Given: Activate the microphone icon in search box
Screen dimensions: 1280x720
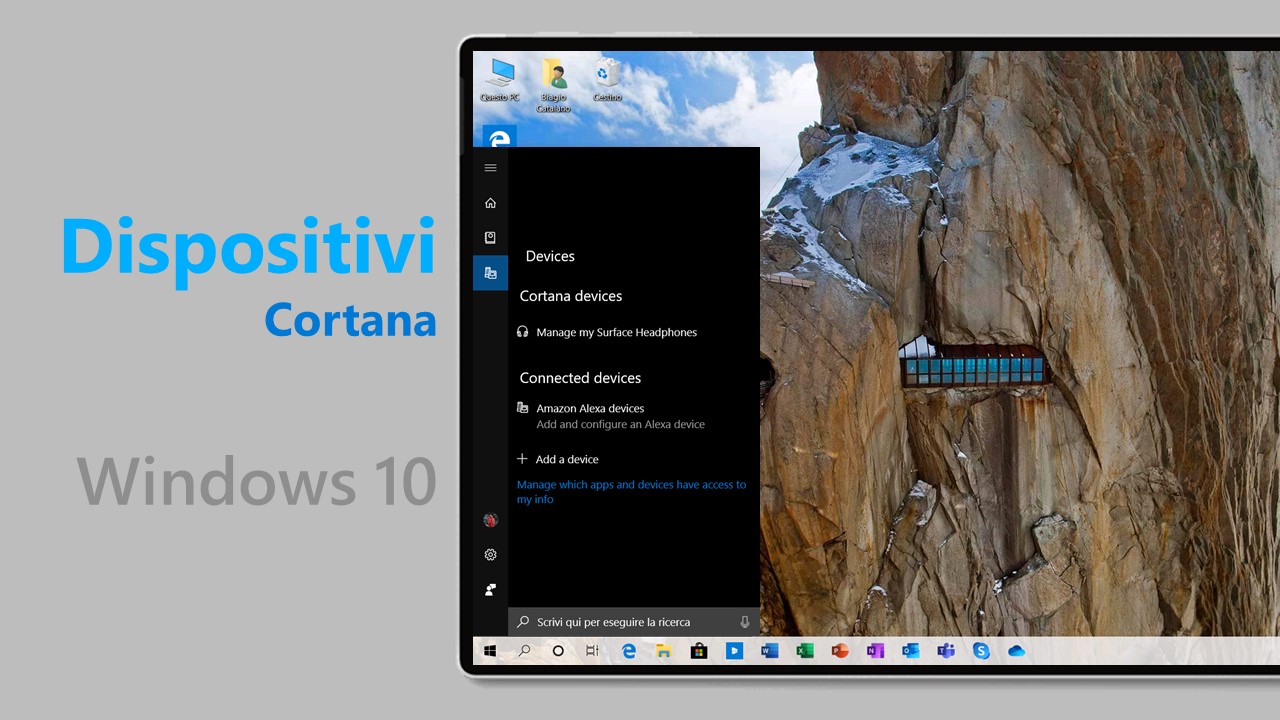Looking at the screenshot, I should (744, 622).
